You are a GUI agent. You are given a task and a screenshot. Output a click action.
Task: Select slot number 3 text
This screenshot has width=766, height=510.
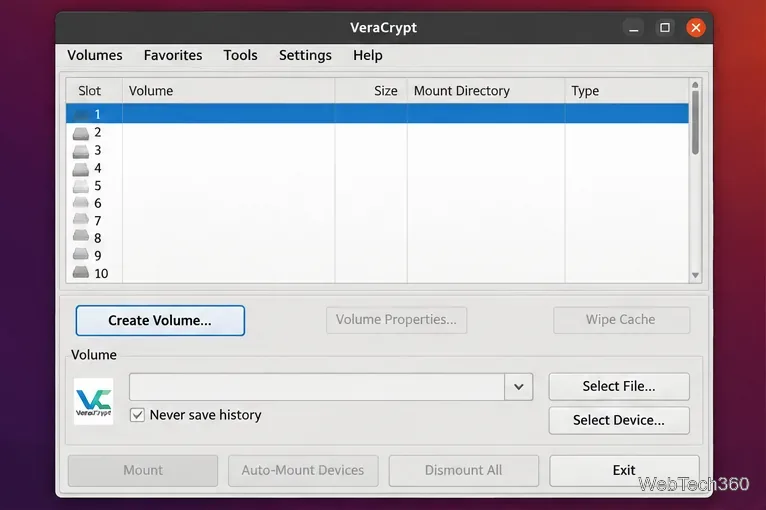click(x=98, y=150)
